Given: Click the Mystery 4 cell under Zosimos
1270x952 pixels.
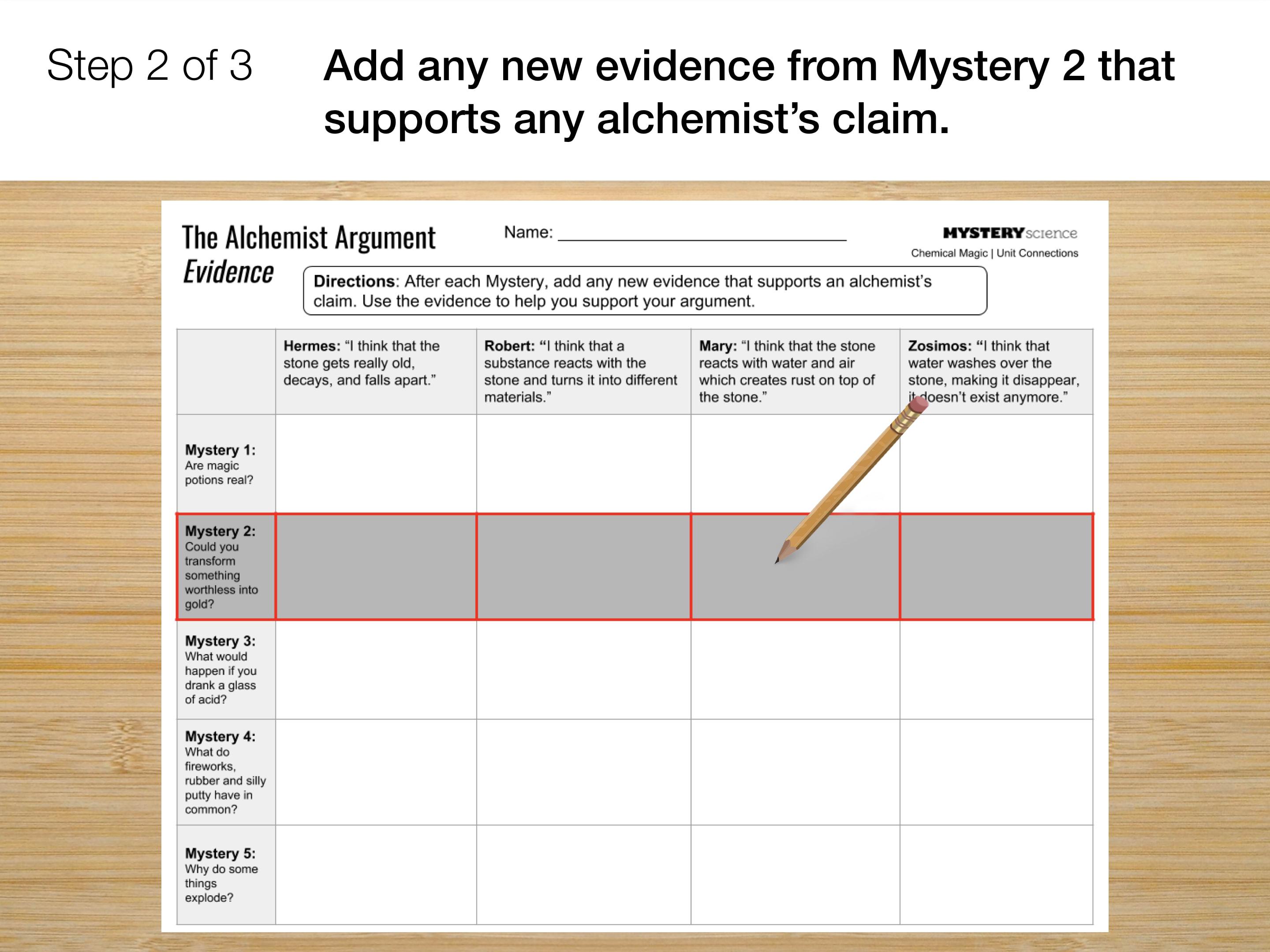Looking at the screenshot, I should point(996,772).
